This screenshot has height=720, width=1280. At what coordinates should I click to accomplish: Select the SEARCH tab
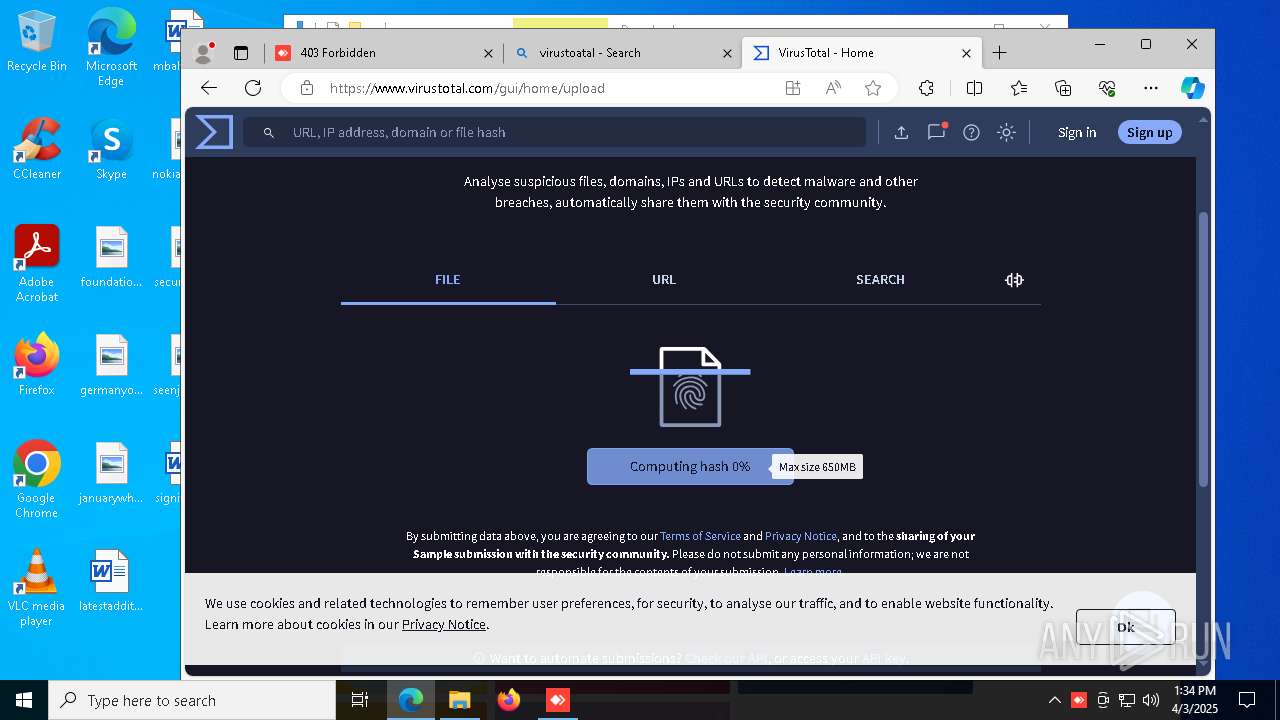[x=880, y=280]
